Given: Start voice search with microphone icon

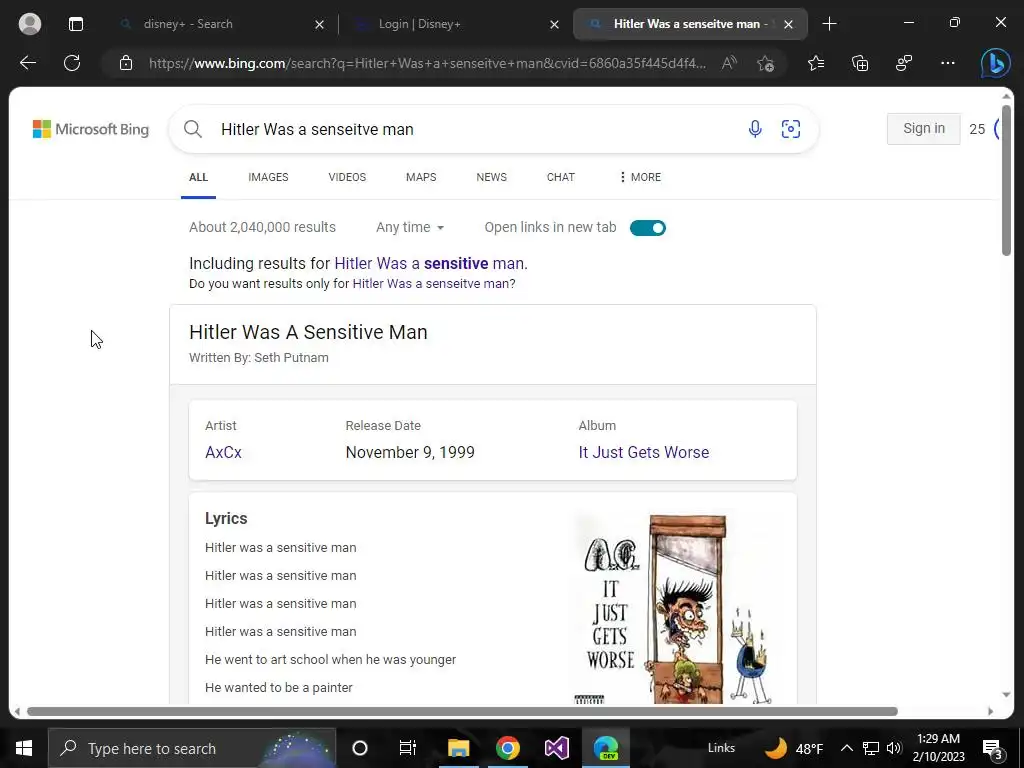Looking at the screenshot, I should click(755, 129).
